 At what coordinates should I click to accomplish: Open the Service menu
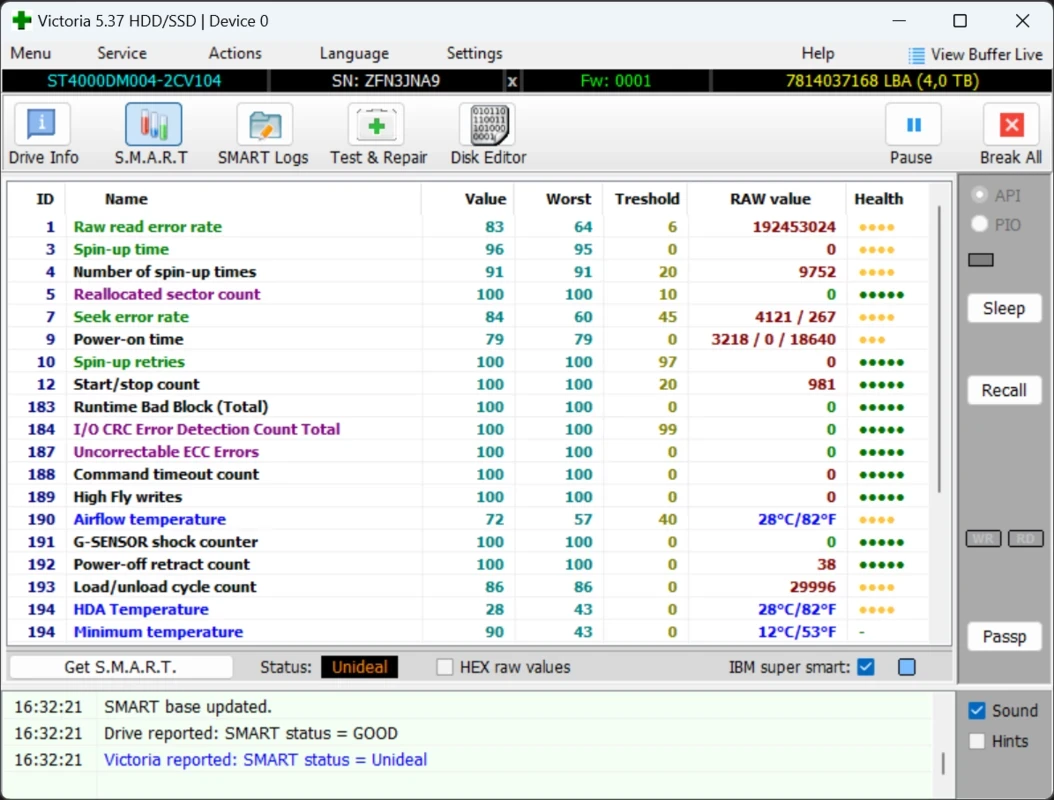coord(122,54)
